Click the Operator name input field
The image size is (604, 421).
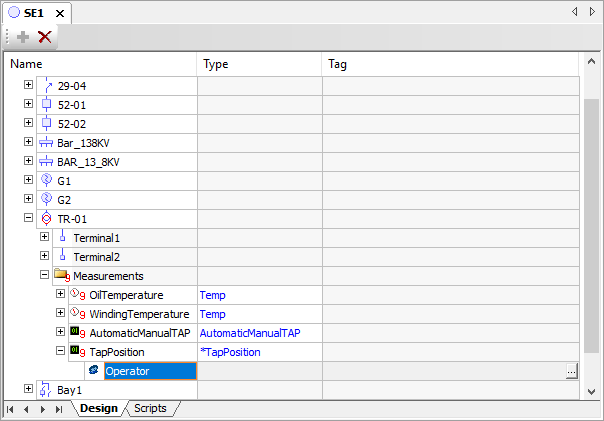pyautogui.click(x=150, y=371)
